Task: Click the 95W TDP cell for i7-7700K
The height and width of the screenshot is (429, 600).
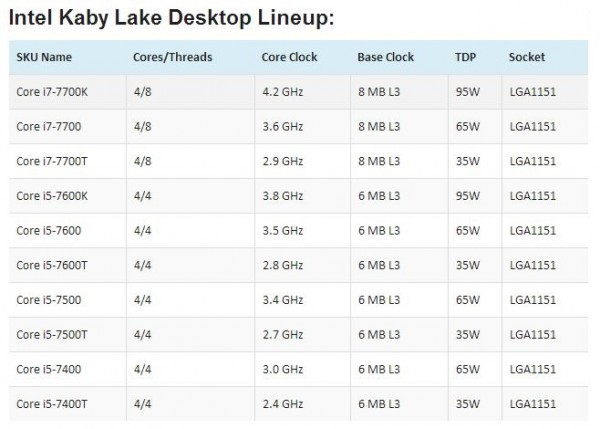Action: click(x=466, y=91)
